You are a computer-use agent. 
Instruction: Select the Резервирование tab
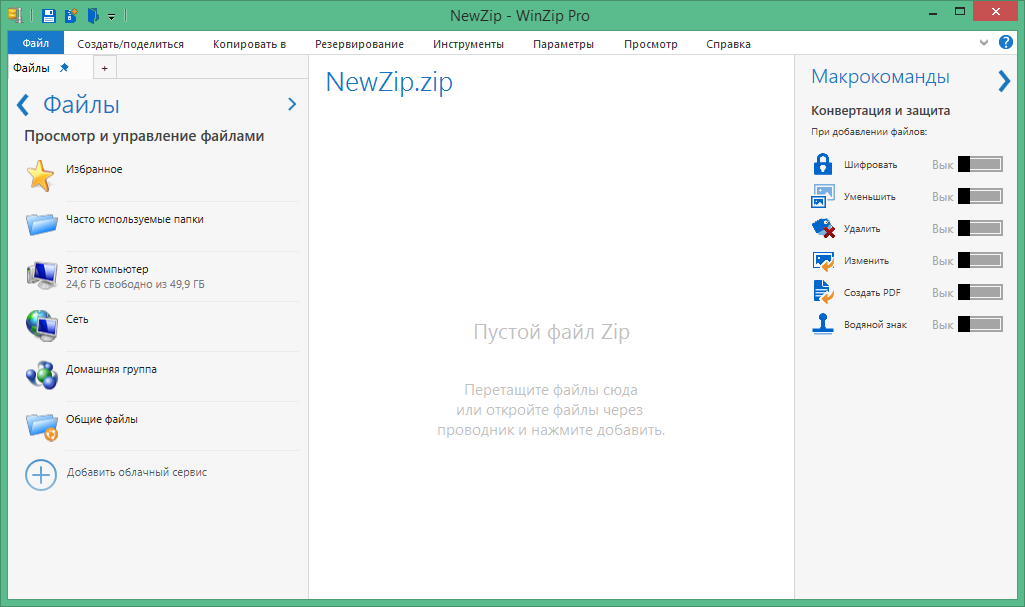point(359,44)
